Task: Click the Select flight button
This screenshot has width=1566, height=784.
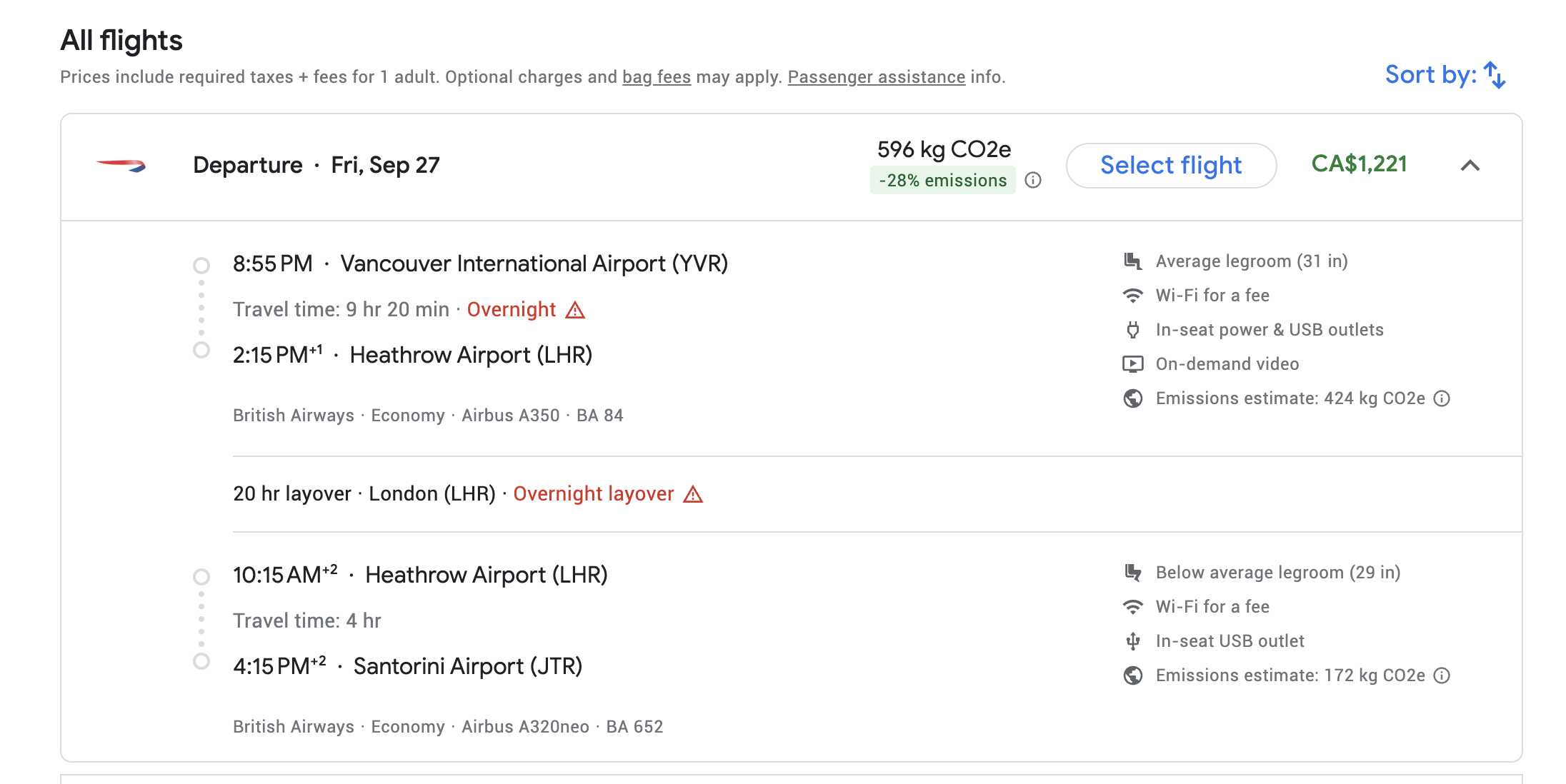Action: 1171,166
